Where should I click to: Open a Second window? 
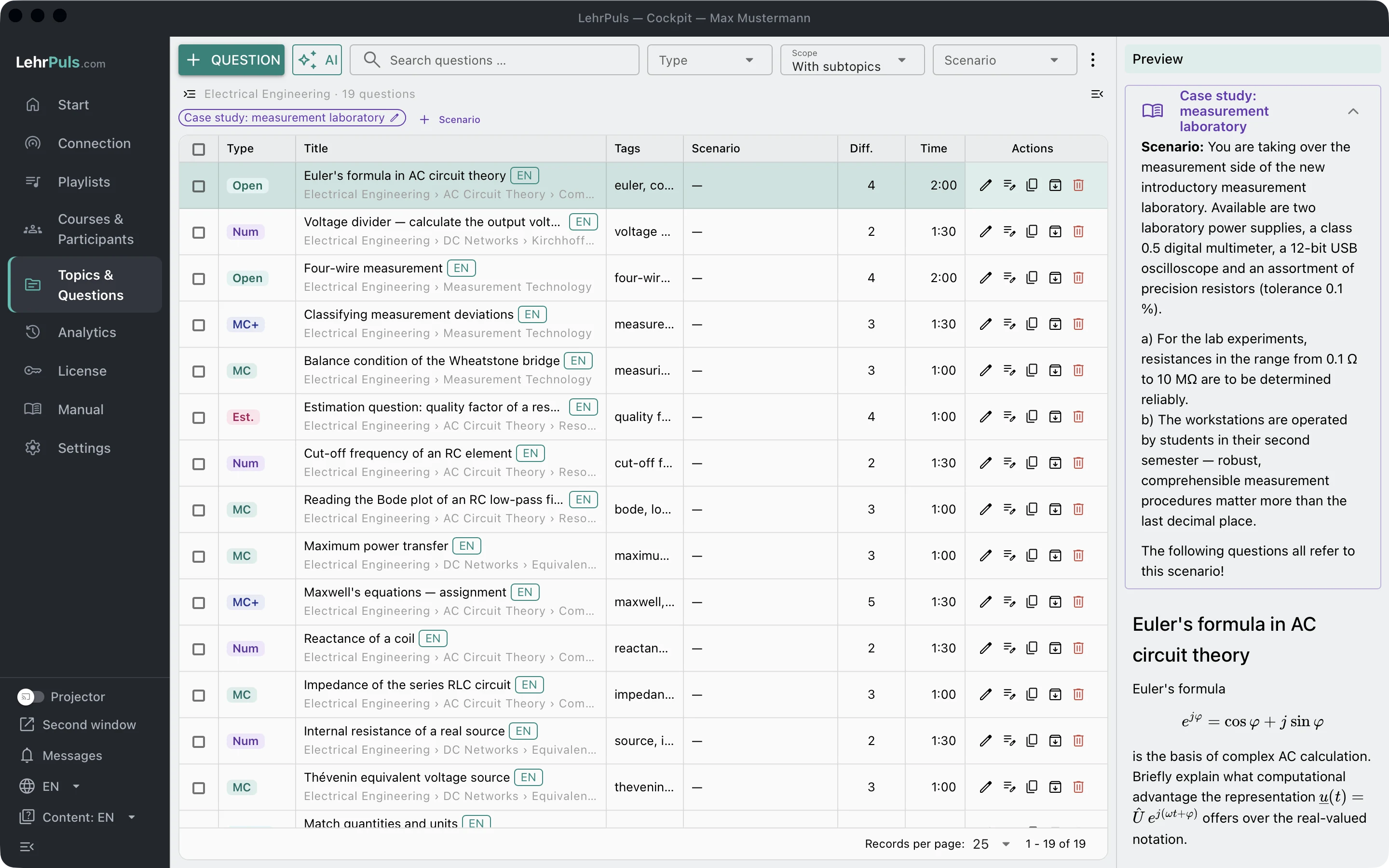point(78,724)
